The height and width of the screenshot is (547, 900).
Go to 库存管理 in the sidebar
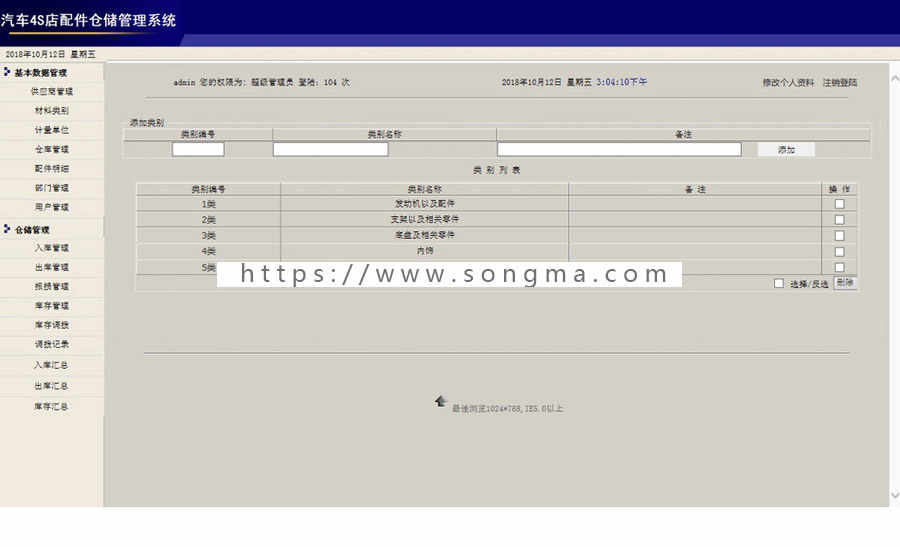pyautogui.click(x=52, y=305)
